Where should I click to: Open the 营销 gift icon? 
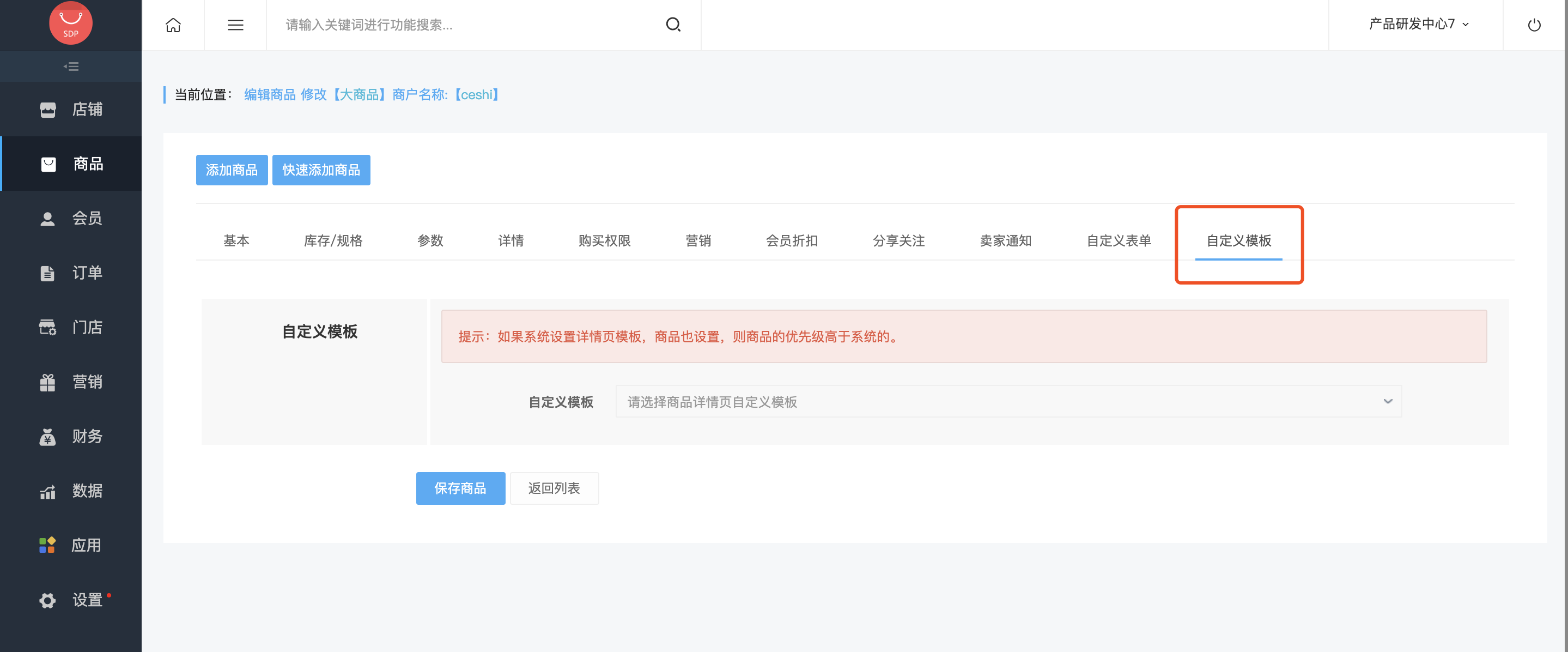[47, 382]
